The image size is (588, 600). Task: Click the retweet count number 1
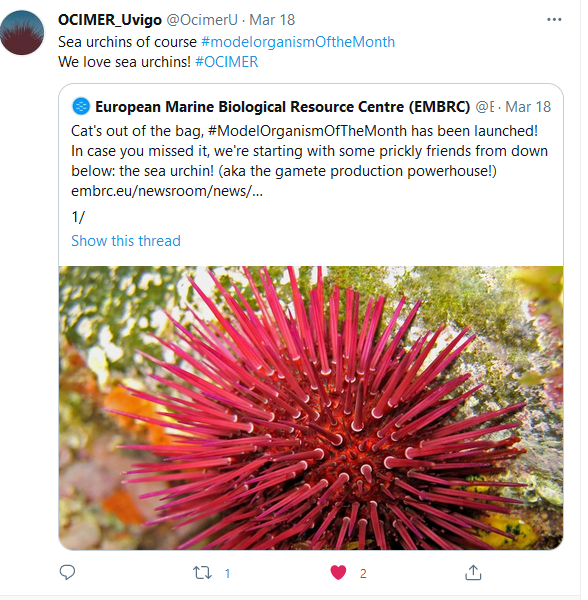227,573
